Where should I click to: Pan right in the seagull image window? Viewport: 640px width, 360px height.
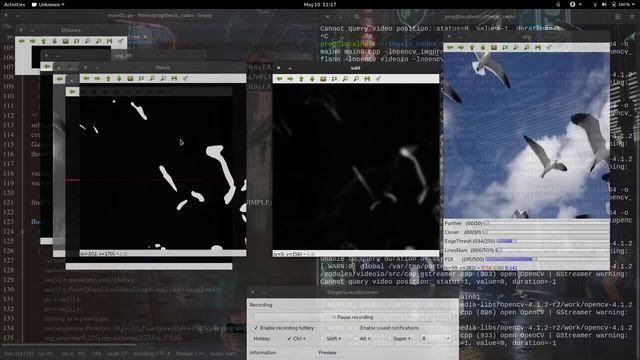click(x=461, y=47)
